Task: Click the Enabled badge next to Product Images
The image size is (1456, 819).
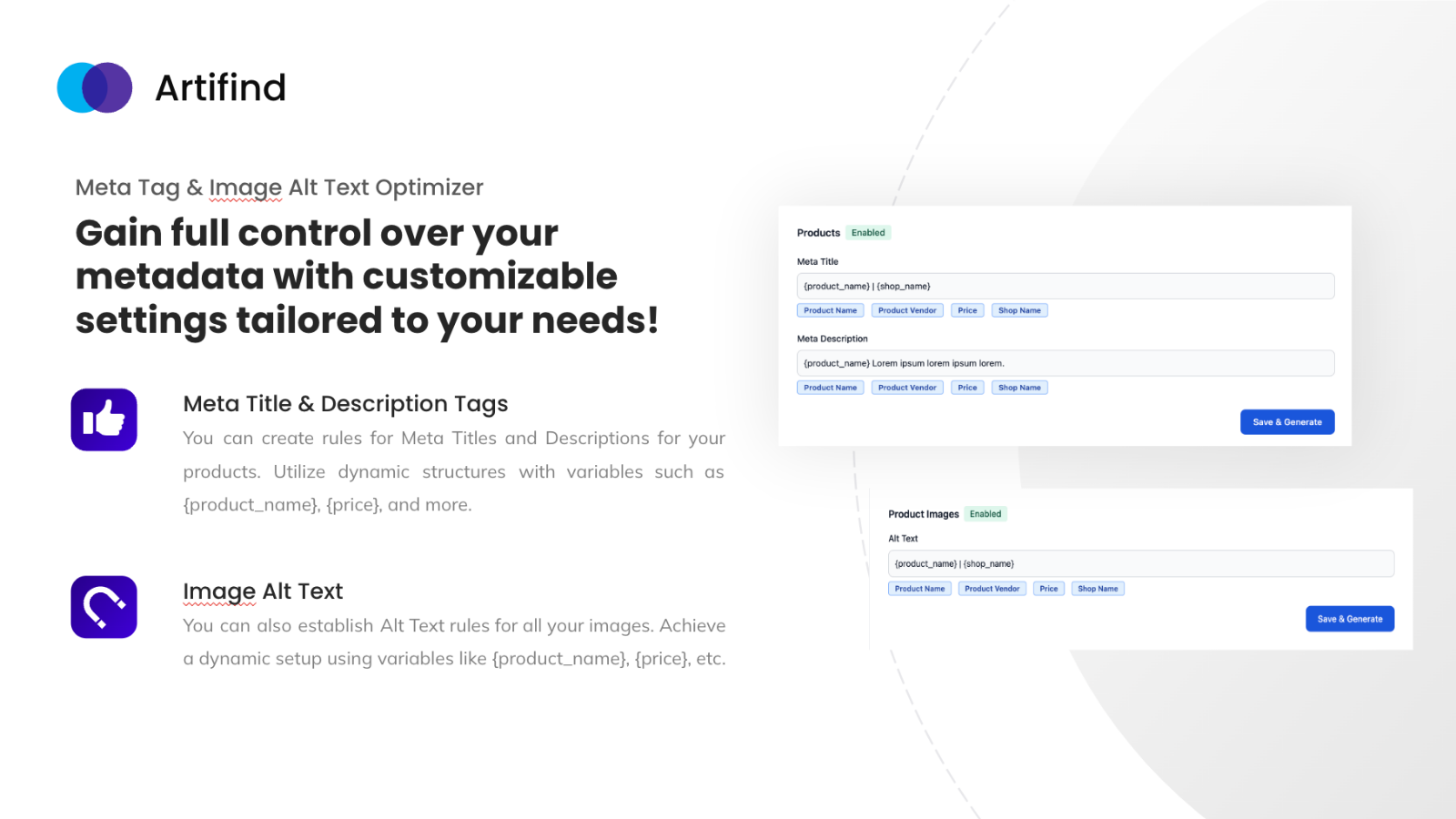Action: coord(986,514)
